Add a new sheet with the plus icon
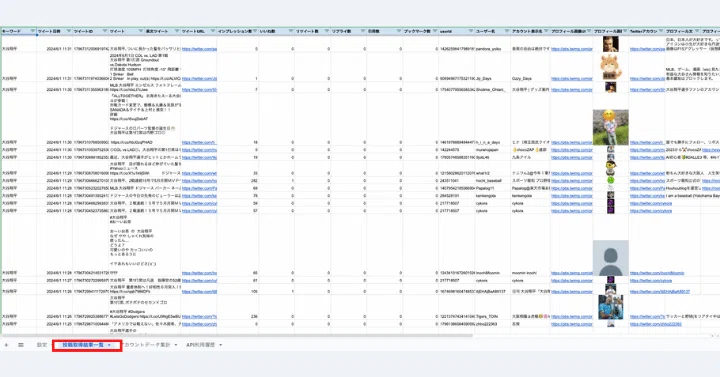This screenshot has height=377, width=720. [x=6, y=345]
